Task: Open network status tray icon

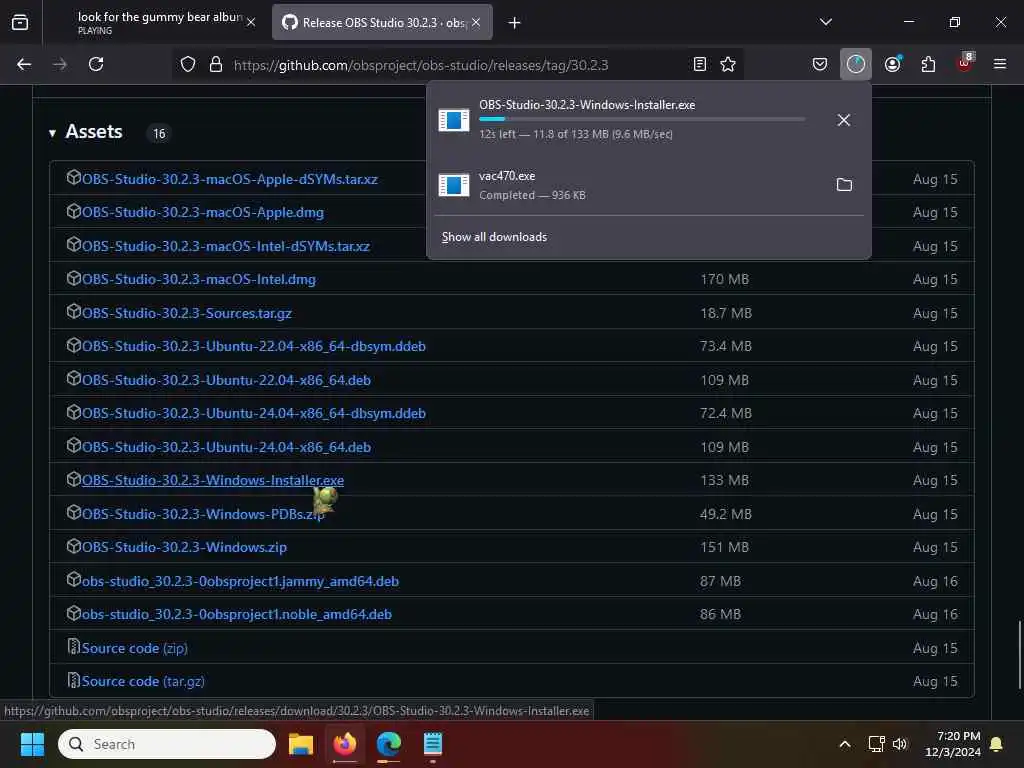Action: [x=876, y=744]
